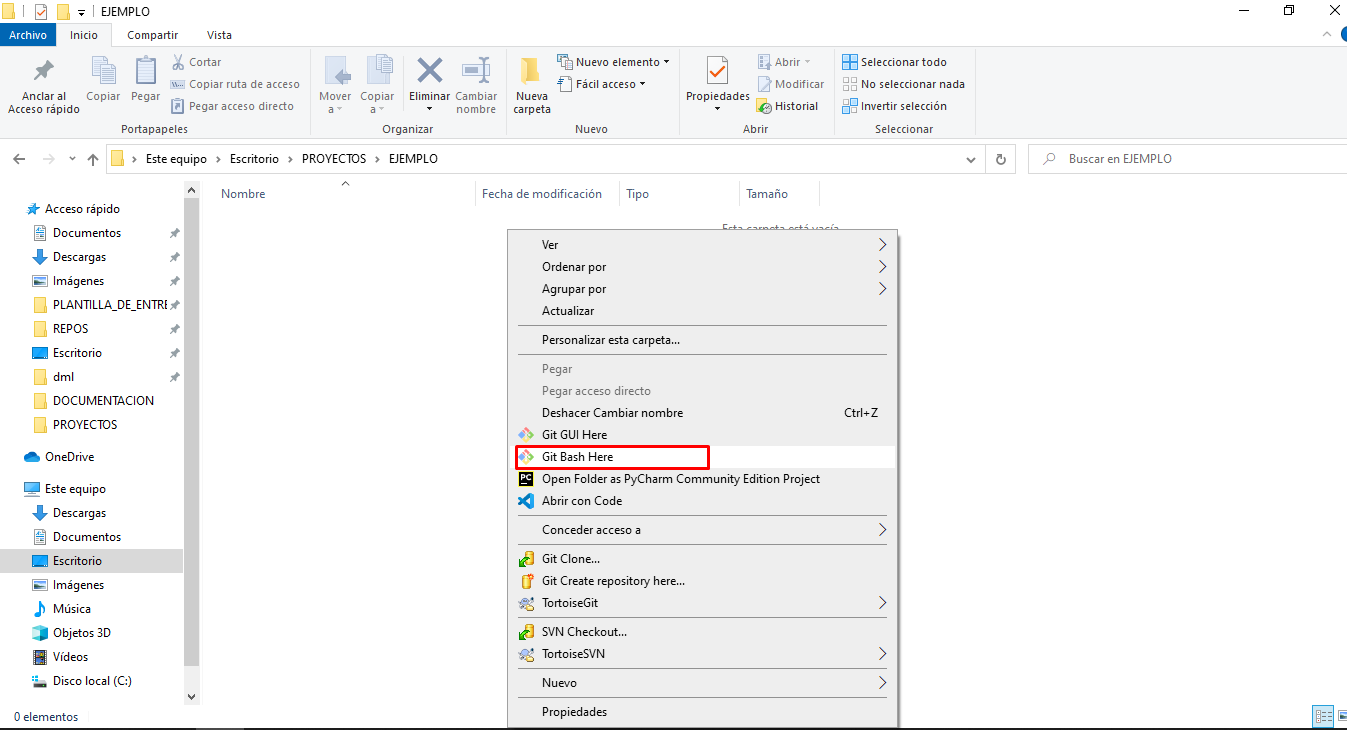Click the Historial ribbon icon
The height and width of the screenshot is (730, 1347).
coord(765,106)
